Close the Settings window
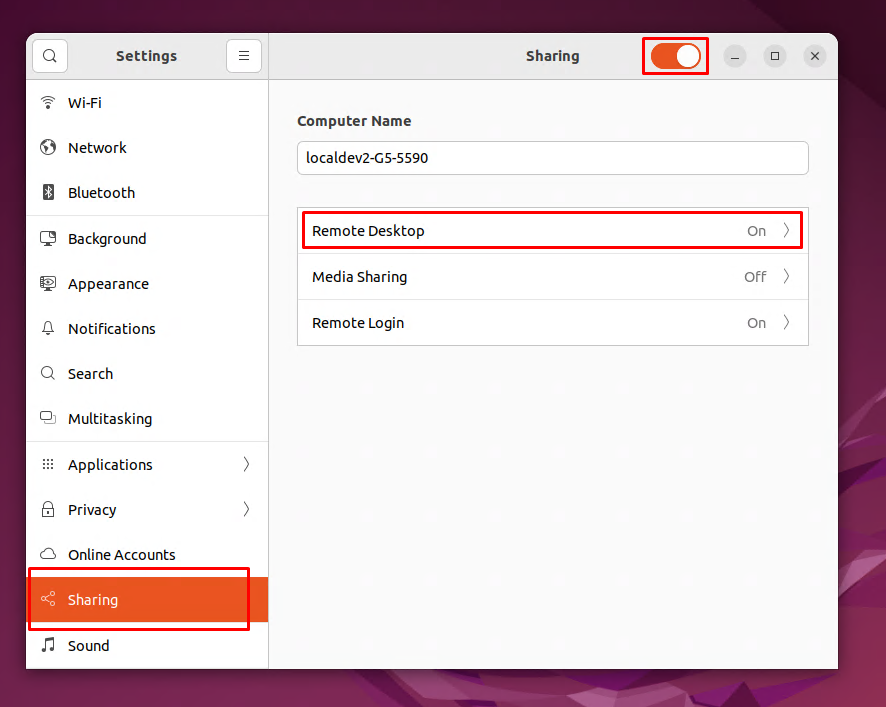The height and width of the screenshot is (707, 886). point(815,56)
